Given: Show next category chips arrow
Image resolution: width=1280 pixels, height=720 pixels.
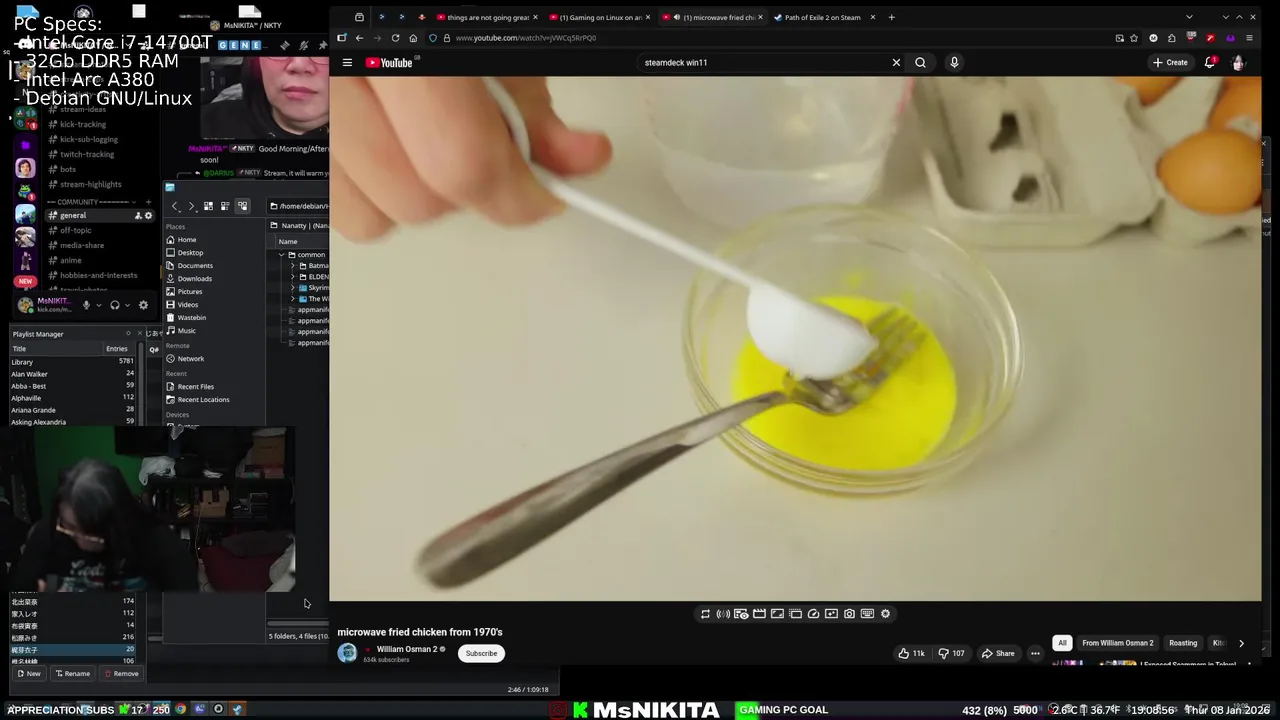Looking at the screenshot, I should [1241, 643].
